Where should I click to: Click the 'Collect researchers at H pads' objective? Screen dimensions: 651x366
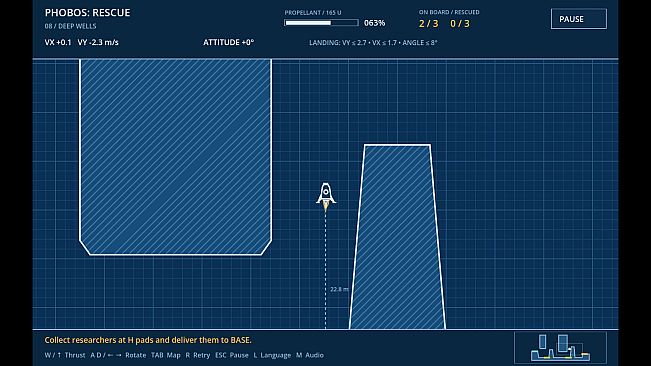coord(148,340)
